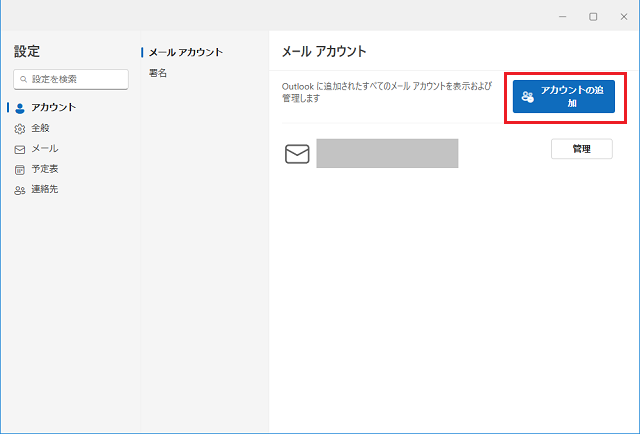Viewport: 640px width, 434px height.
Task: Select the メール settings category
Action: pyautogui.click(x=45, y=149)
